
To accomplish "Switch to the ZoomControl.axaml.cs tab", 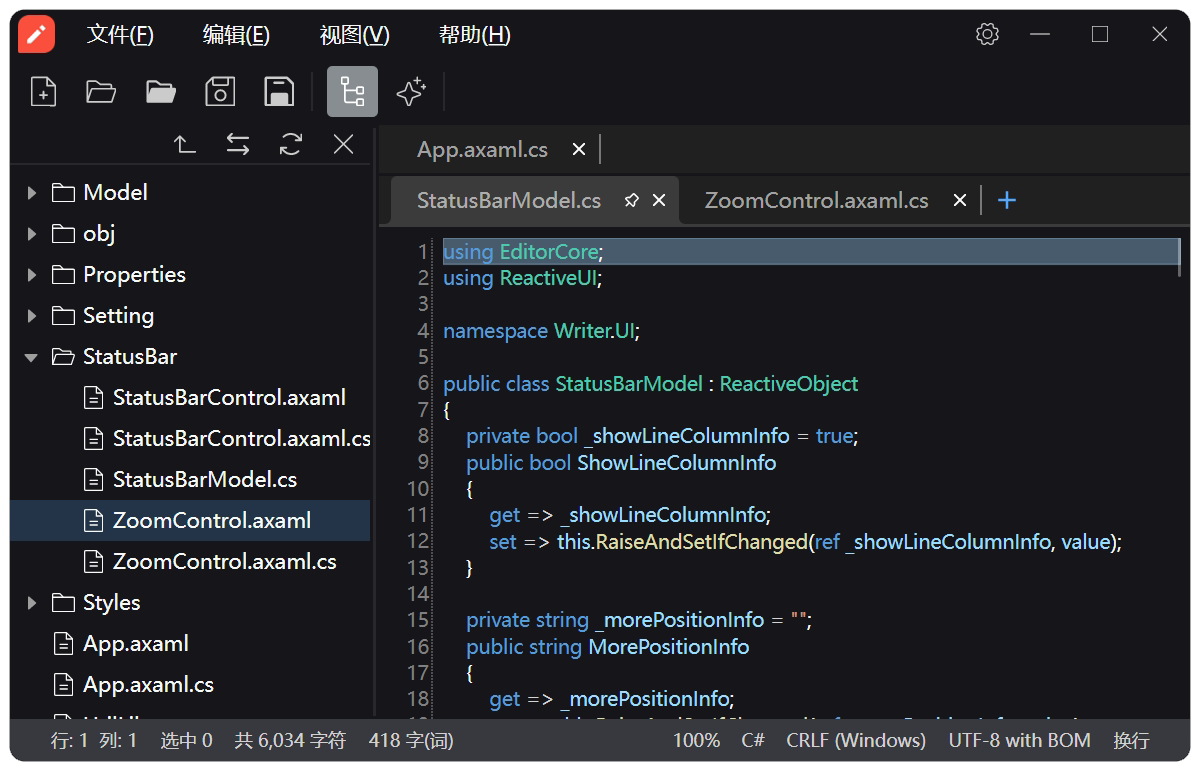I will pyautogui.click(x=816, y=200).
